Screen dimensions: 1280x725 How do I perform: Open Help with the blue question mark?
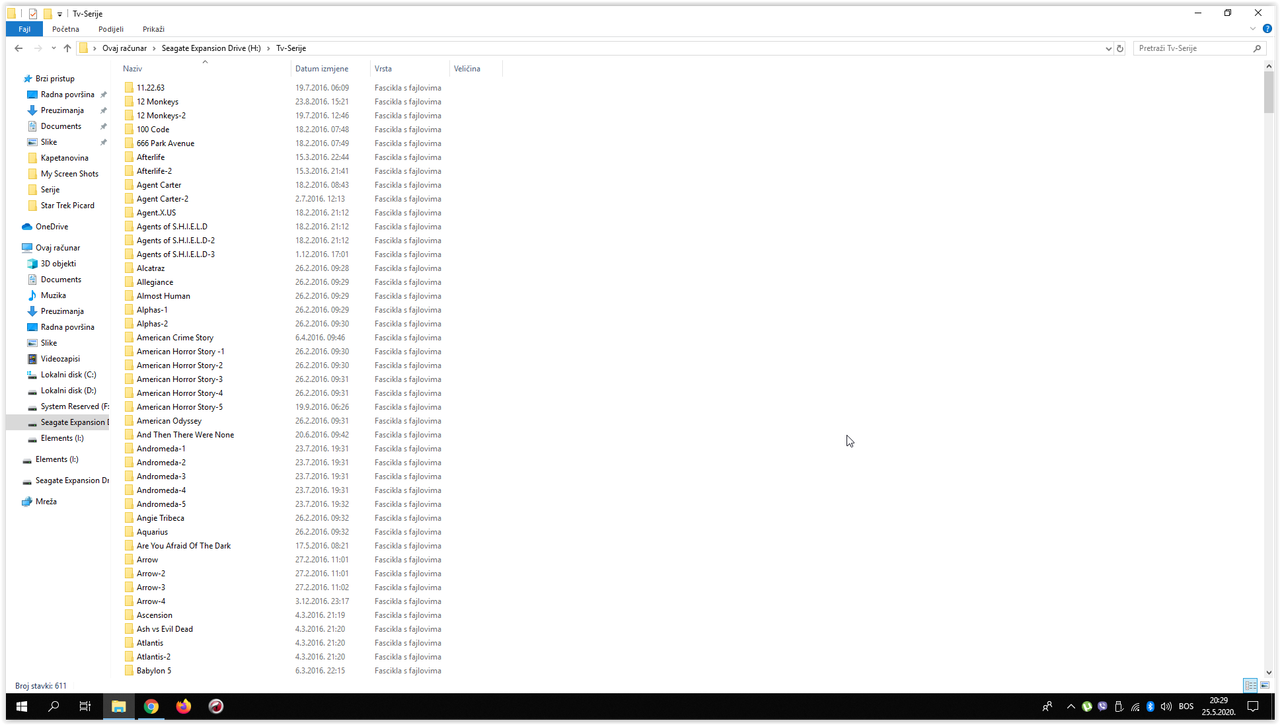(x=1269, y=29)
